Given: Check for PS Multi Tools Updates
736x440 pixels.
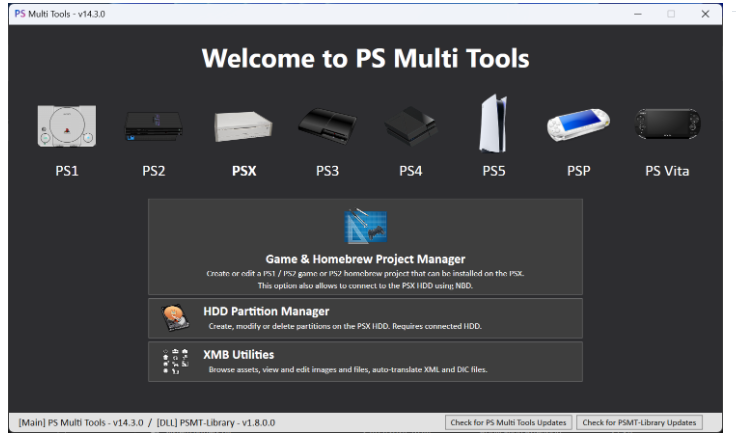Looking at the screenshot, I should coord(507,422).
